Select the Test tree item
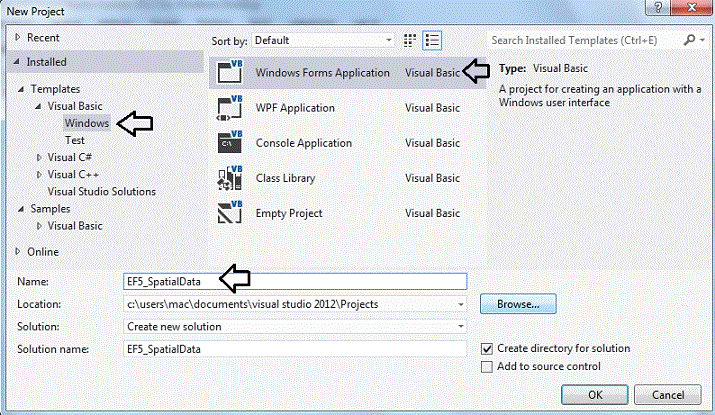 pos(75,140)
